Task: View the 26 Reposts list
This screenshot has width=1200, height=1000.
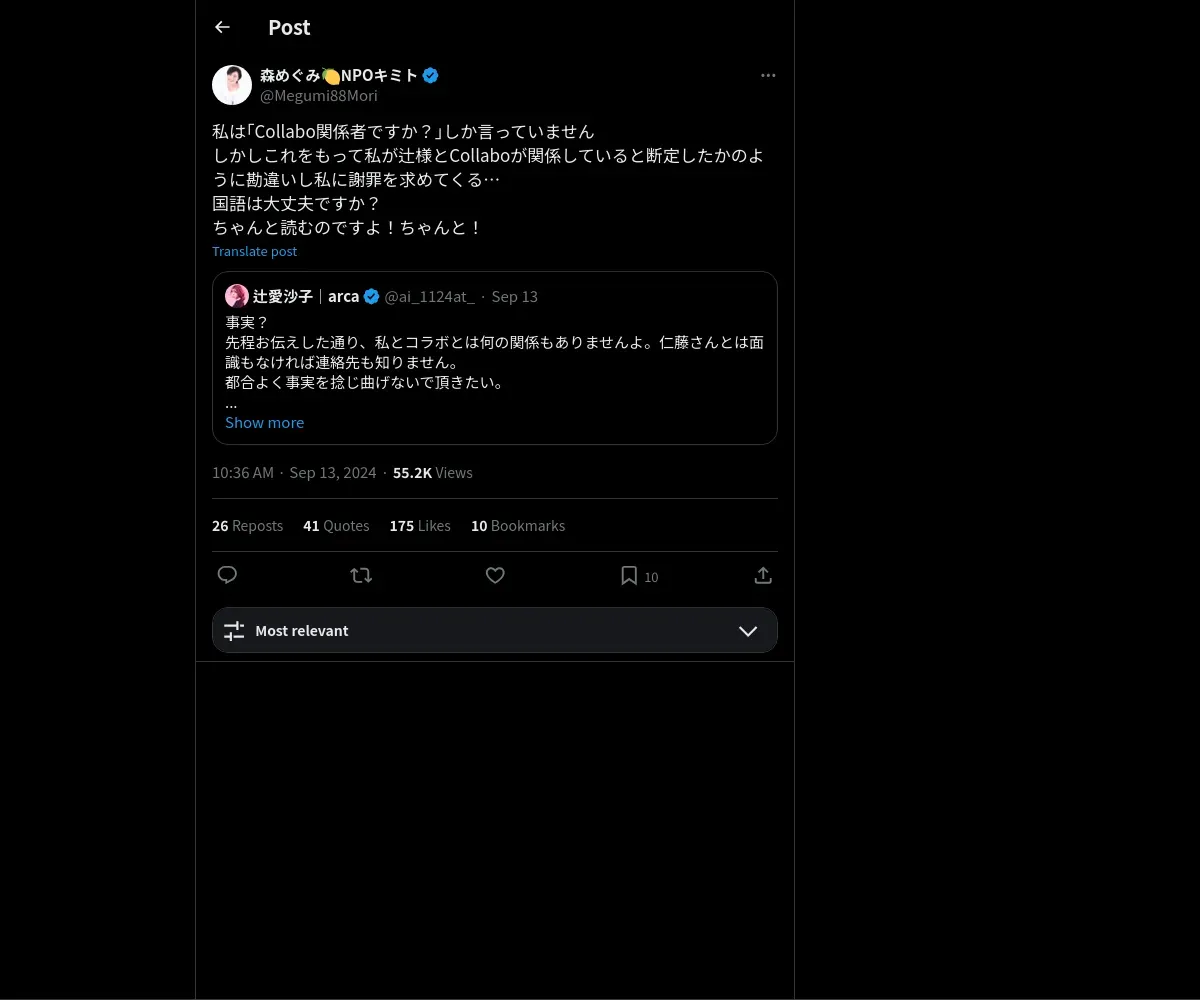Action: (247, 526)
